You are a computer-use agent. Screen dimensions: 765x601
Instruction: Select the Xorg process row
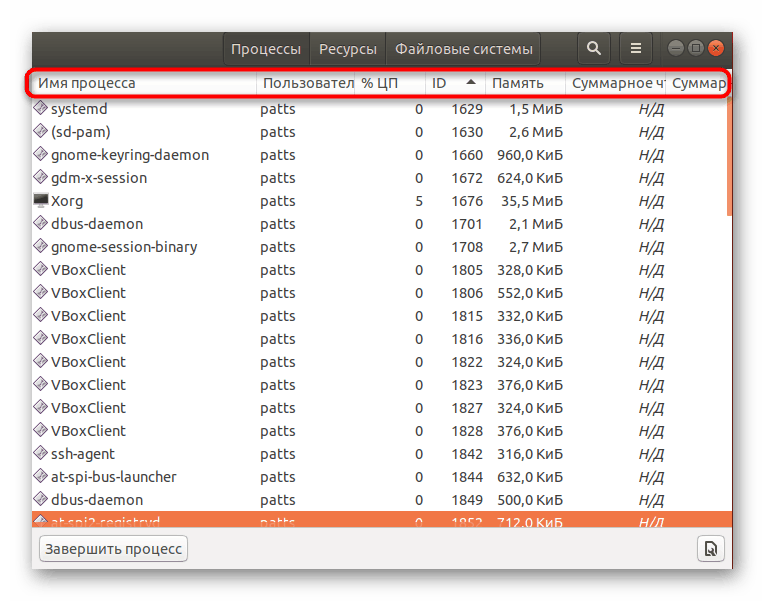(x=380, y=200)
